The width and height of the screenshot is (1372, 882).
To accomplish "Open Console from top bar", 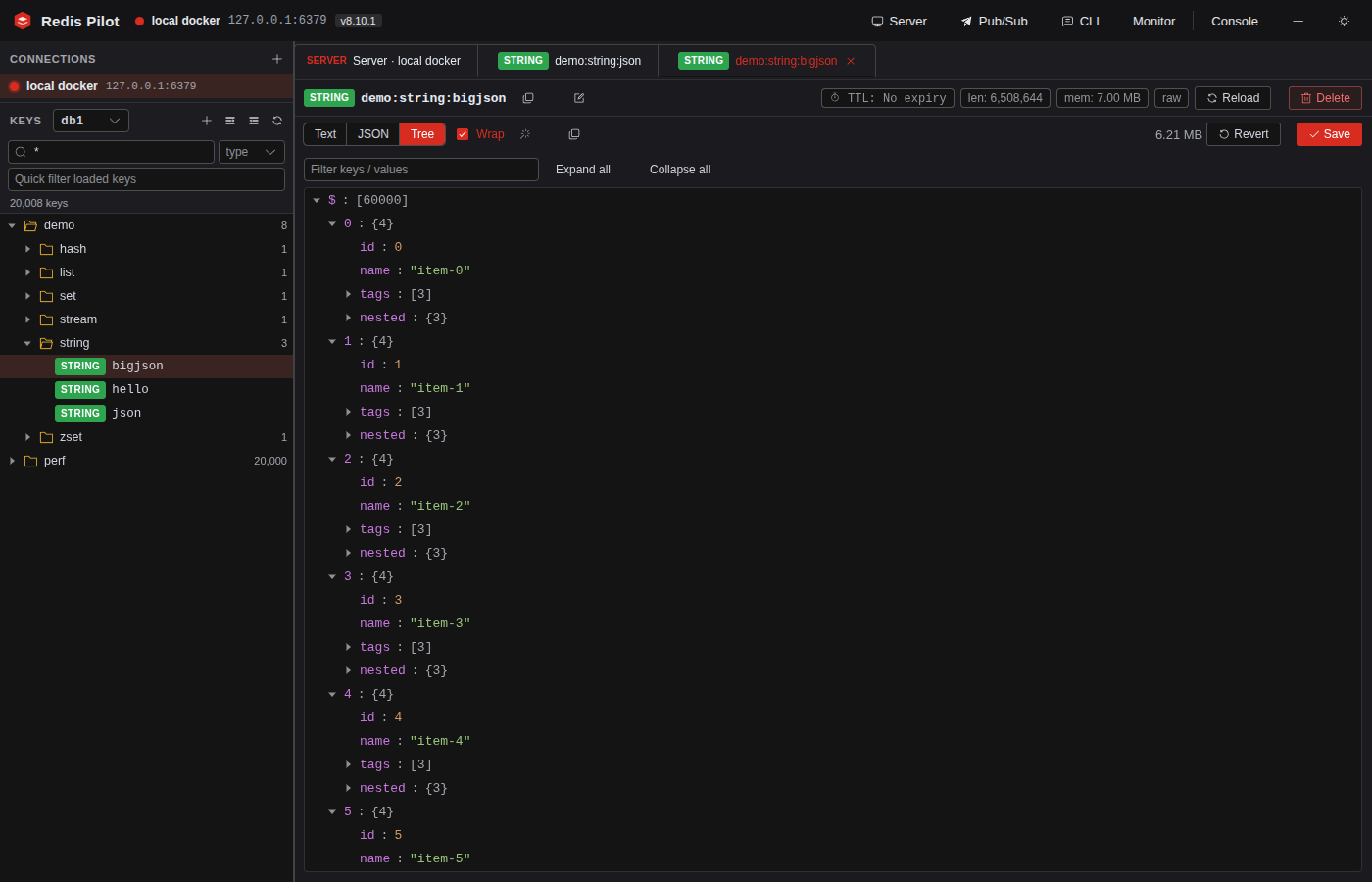I will [x=1235, y=21].
